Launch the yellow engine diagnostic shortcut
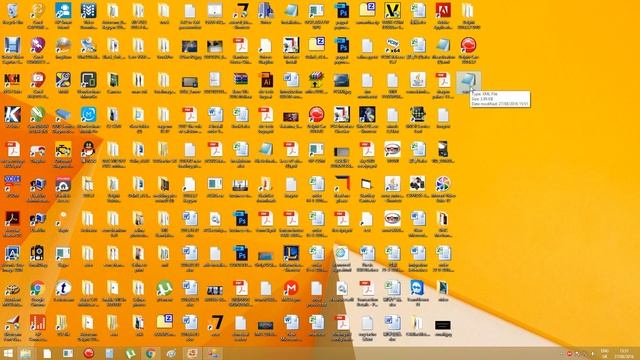Viewport: 640px width, 360px height. point(63,150)
